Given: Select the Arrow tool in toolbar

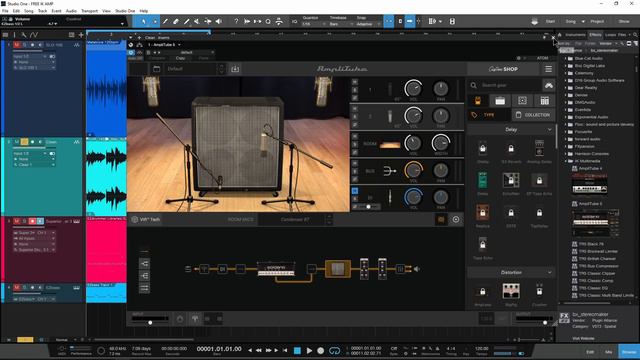Looking at the screenshot, I should coord(144,21).
